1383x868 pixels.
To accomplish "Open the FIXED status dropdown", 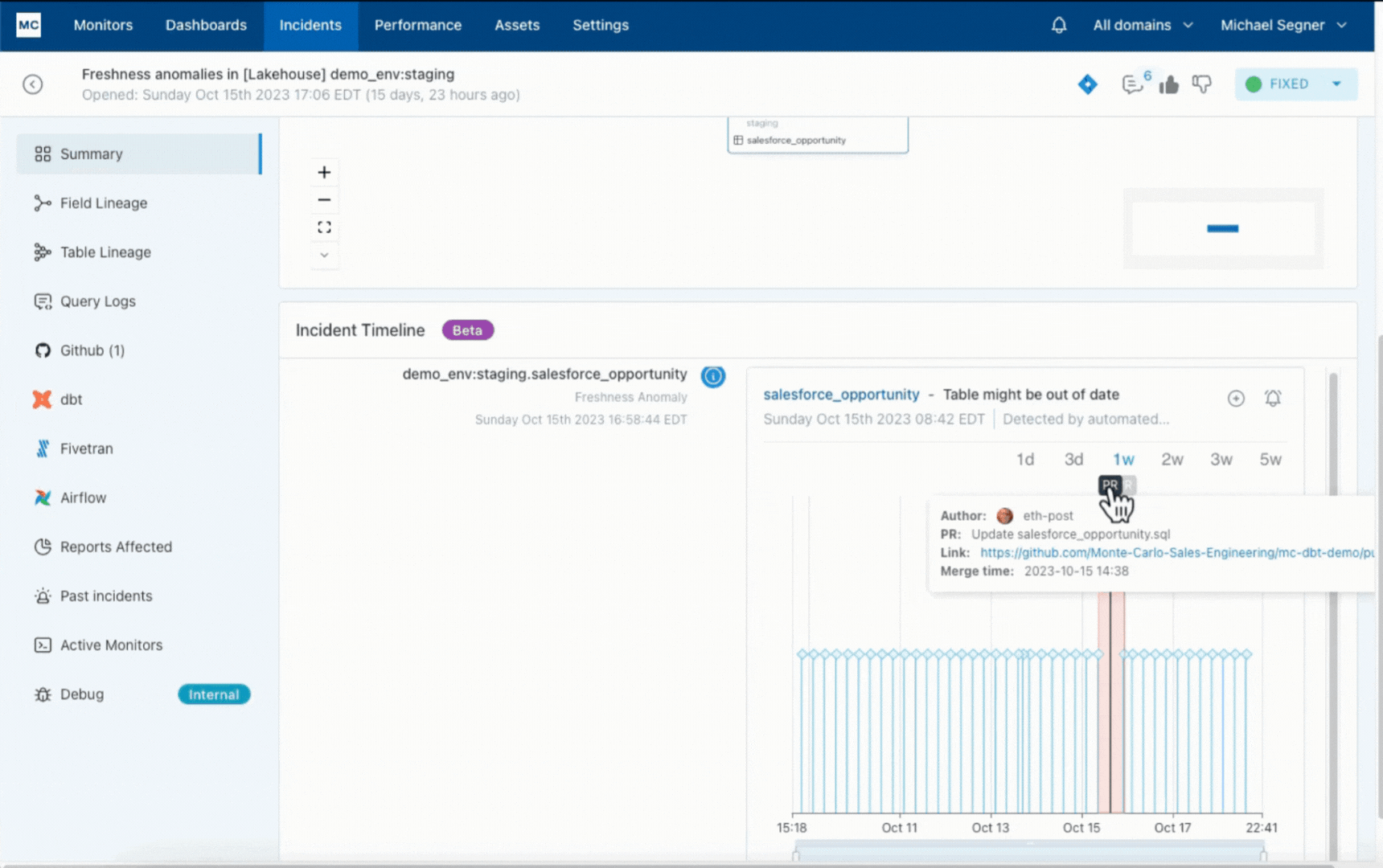I will 1295,84.
